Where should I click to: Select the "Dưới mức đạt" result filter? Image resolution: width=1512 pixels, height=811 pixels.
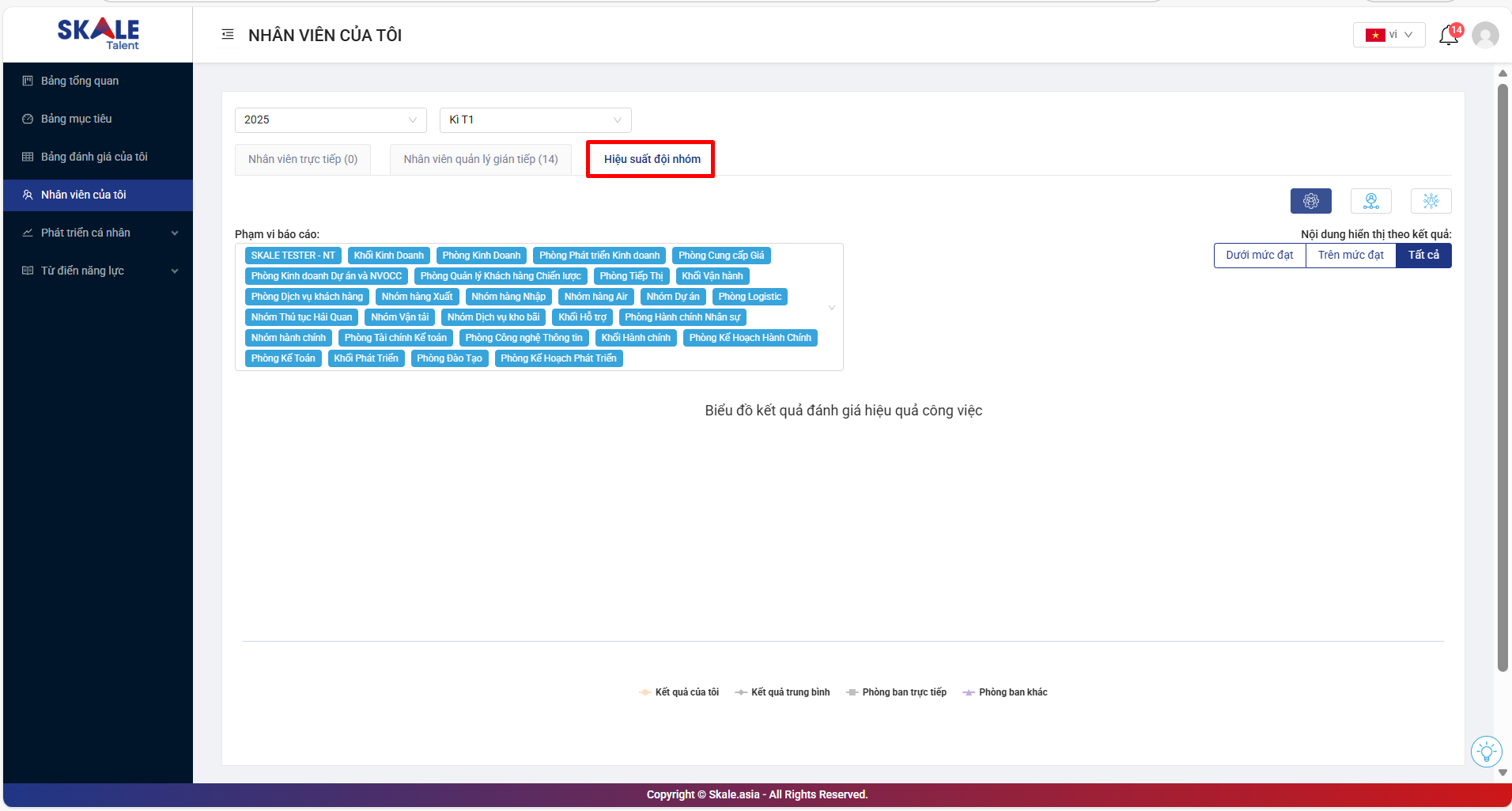tap(1259, 256)
